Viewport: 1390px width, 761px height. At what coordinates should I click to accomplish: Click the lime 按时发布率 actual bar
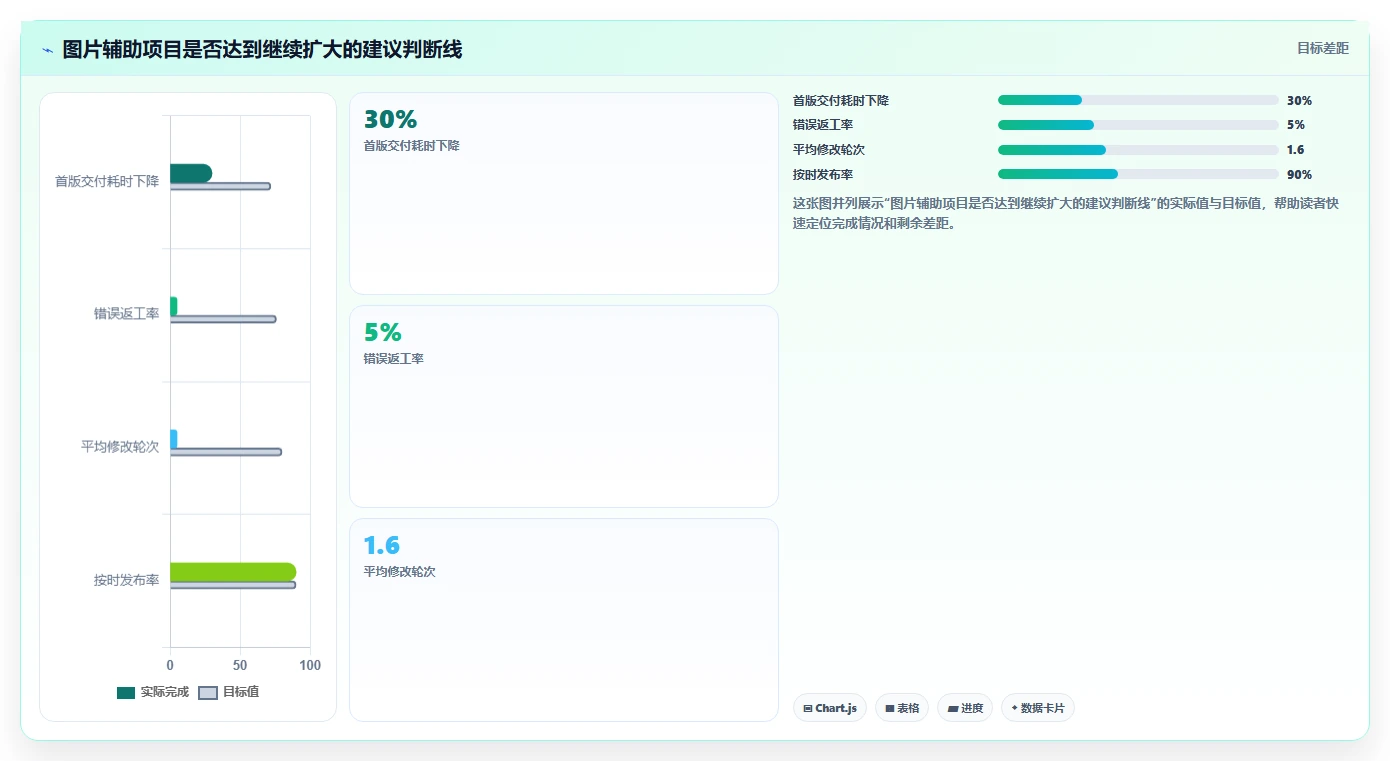point(233,572)
